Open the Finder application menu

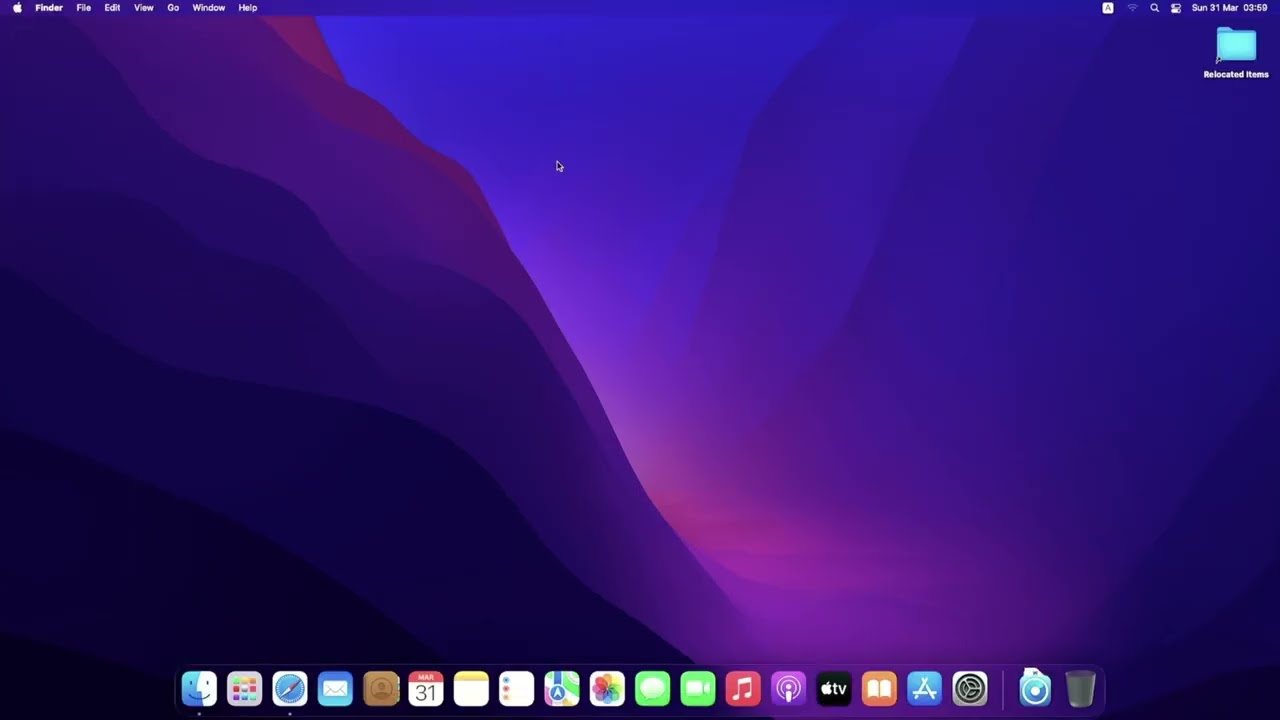pyautogui.click(x=49, y=8)
